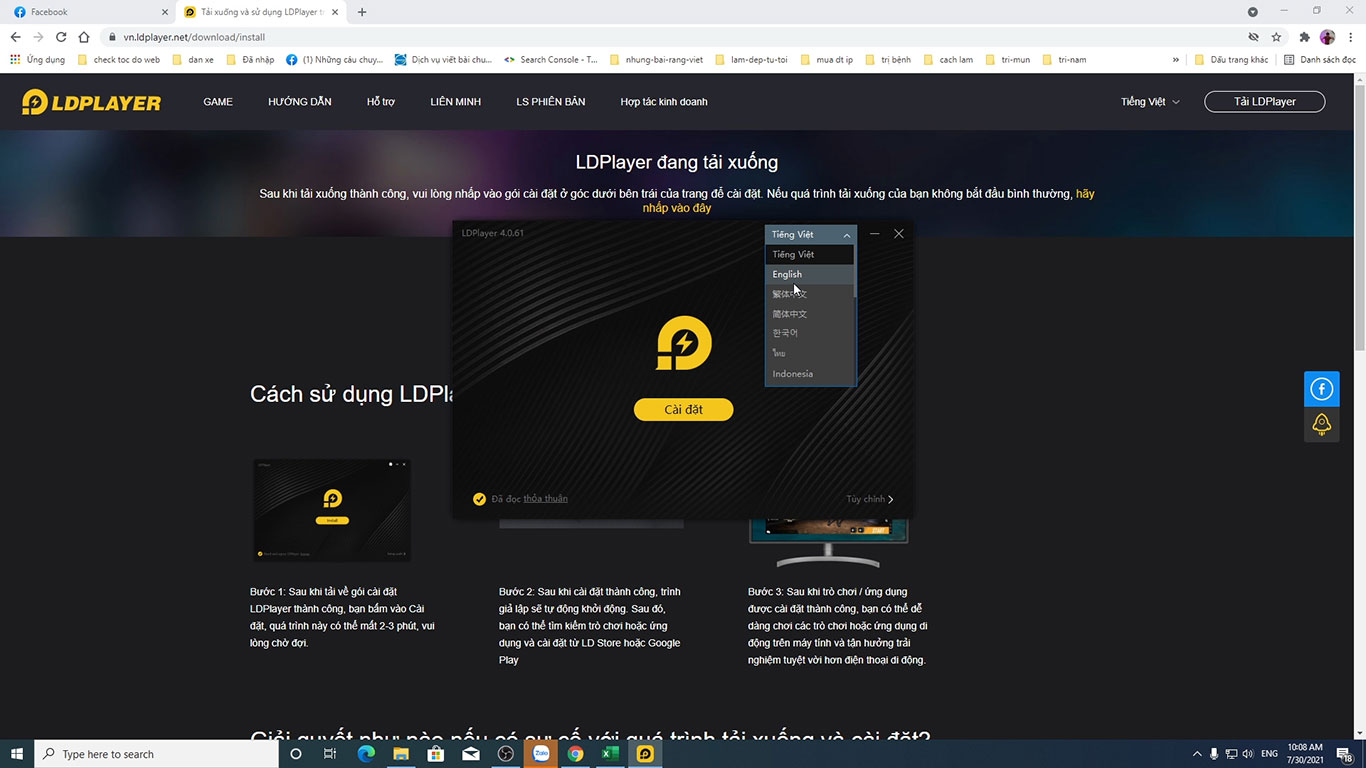
Task: Open the GAME menu item
Action: [218, 102]
